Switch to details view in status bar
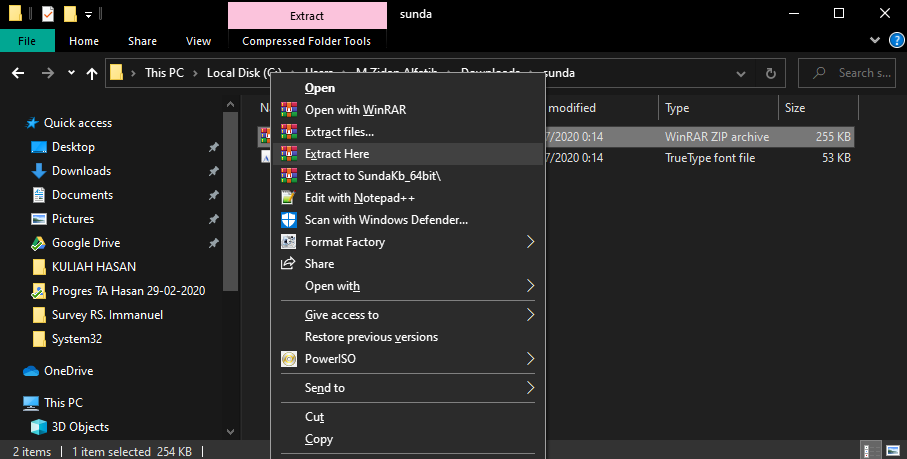 click(x=872, y=451)
